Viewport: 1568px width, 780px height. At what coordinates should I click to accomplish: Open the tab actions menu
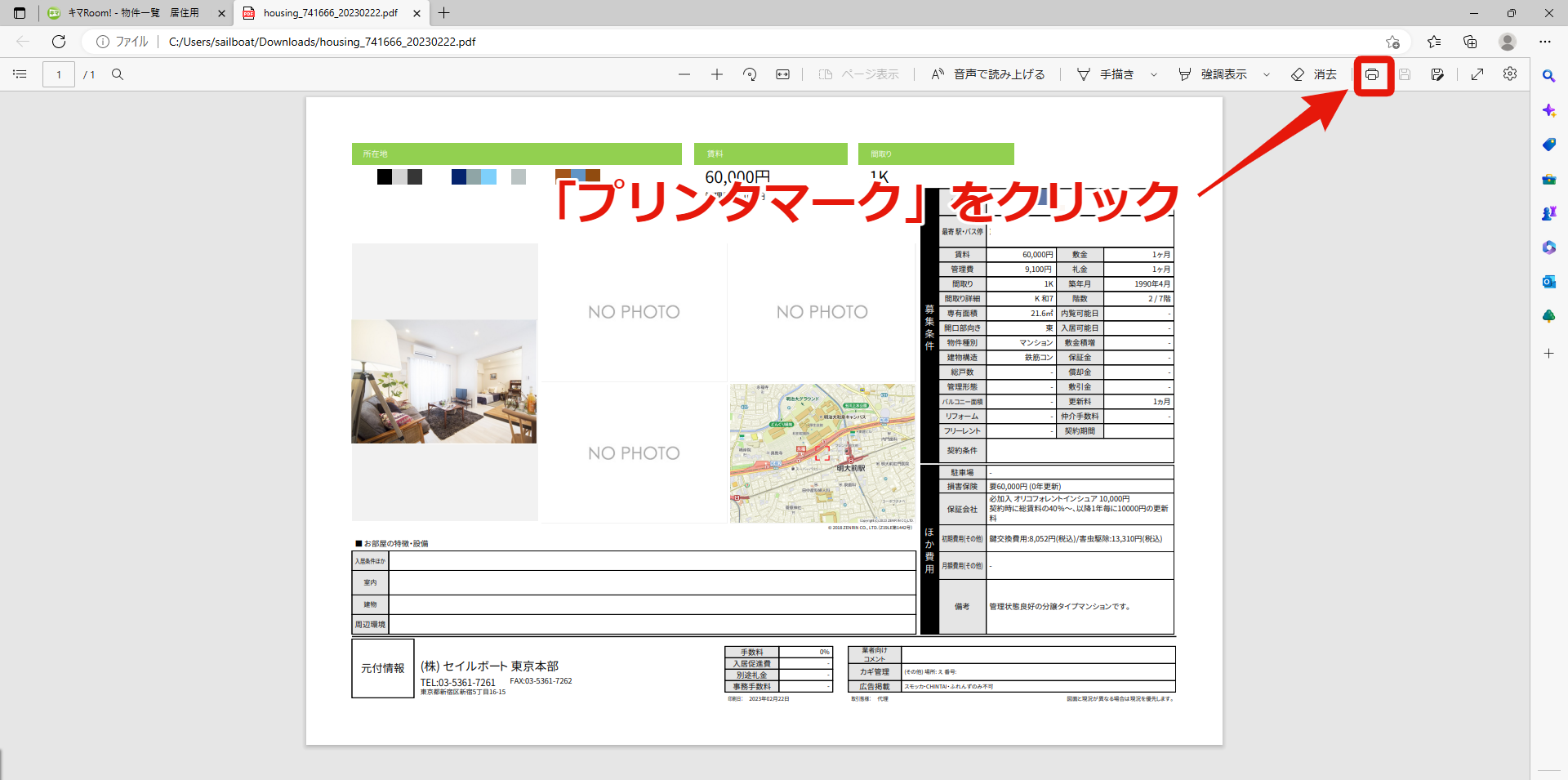coord(20,13)
